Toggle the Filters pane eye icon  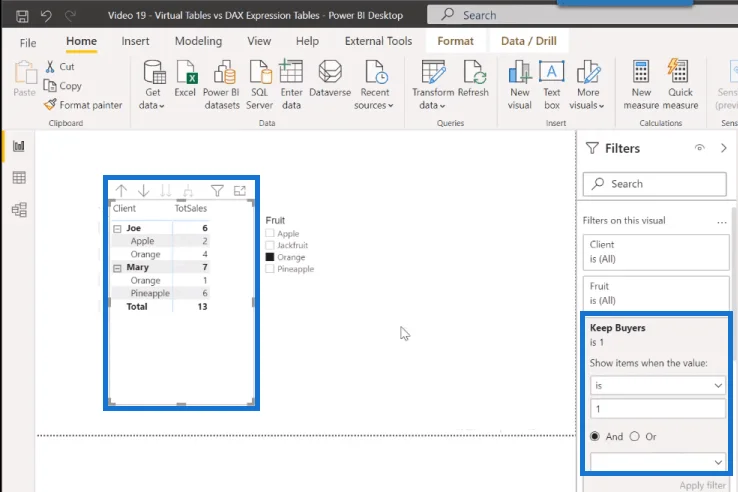coord(700,148)
